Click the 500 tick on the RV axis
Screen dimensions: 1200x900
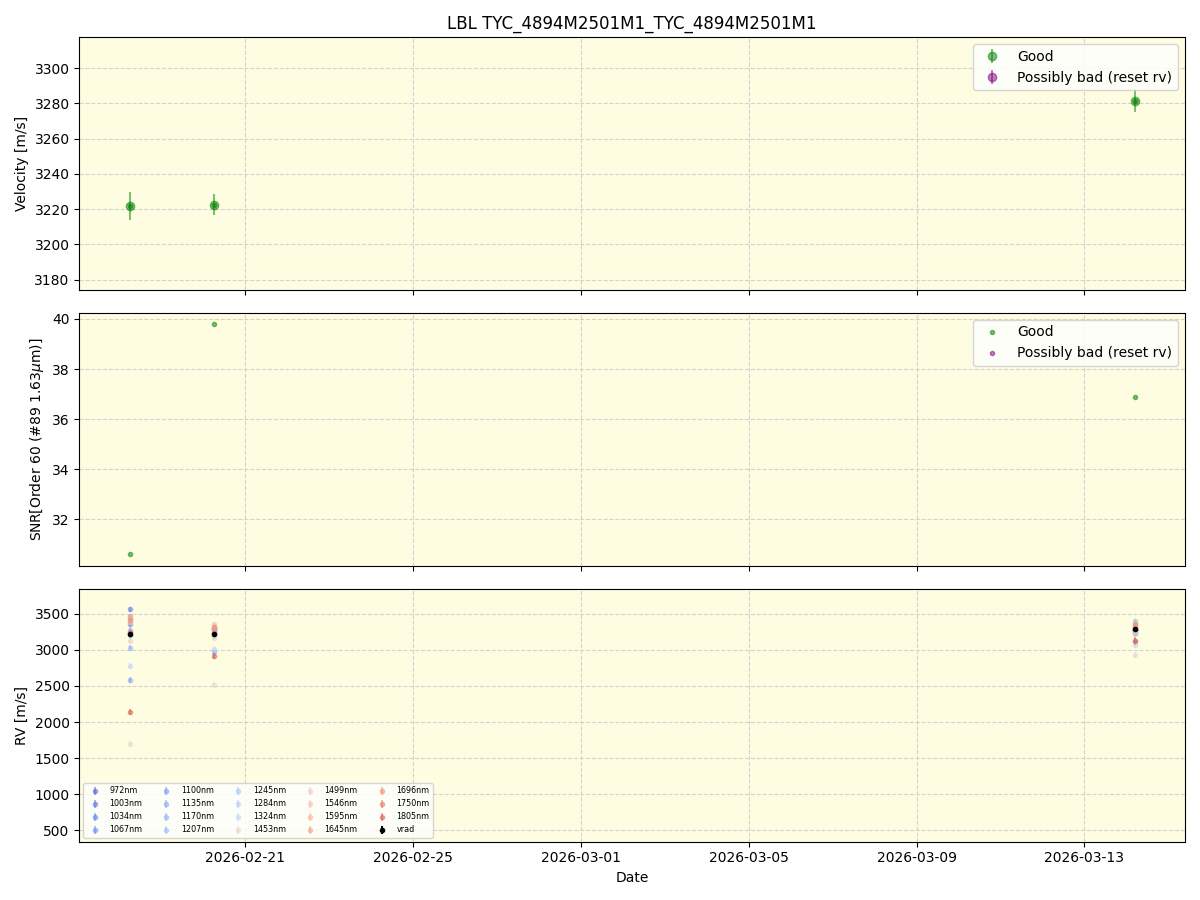pyautogui.click(x=59, y=831)
